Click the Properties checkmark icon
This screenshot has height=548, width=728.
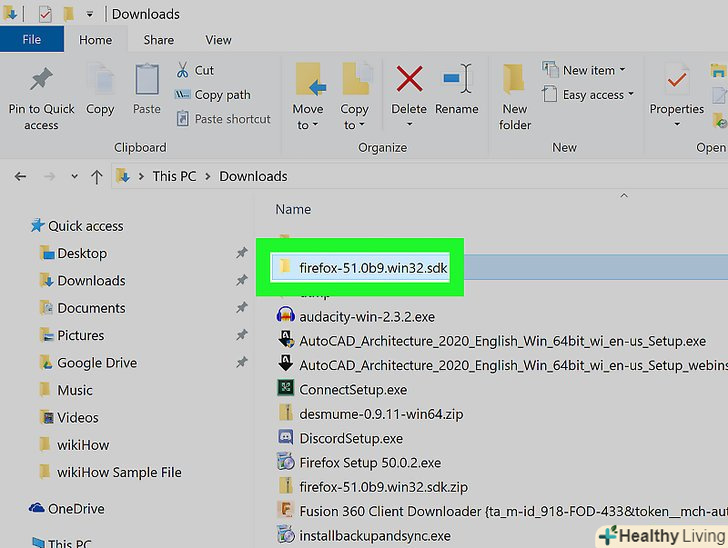point(676,79)
